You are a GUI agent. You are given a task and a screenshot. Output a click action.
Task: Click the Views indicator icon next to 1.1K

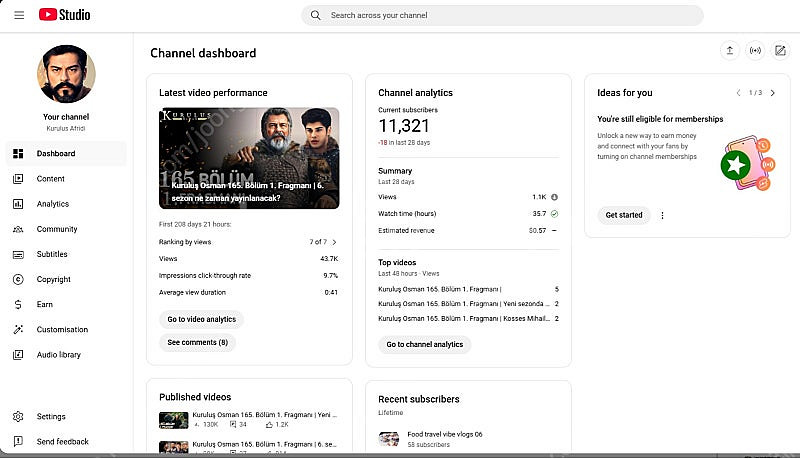(x=555, y=197)
